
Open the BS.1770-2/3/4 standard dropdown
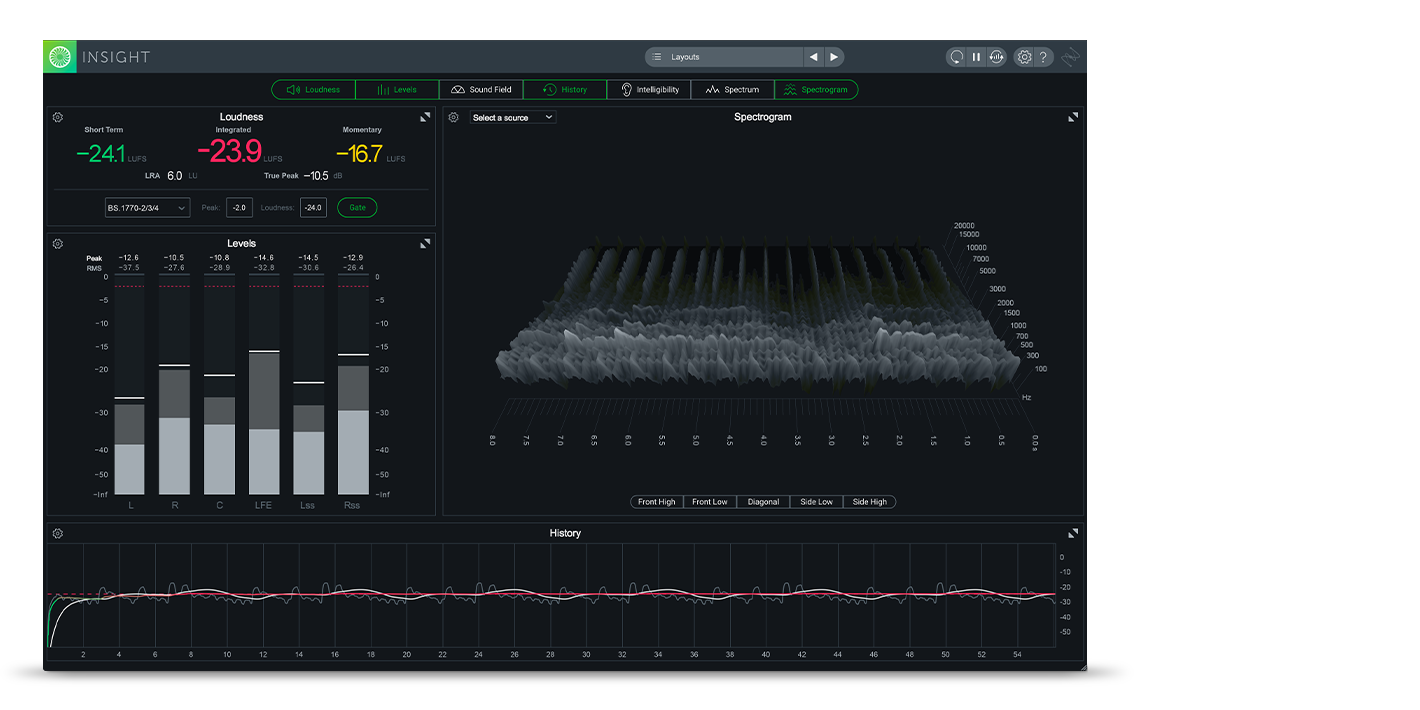coord(147,208)
